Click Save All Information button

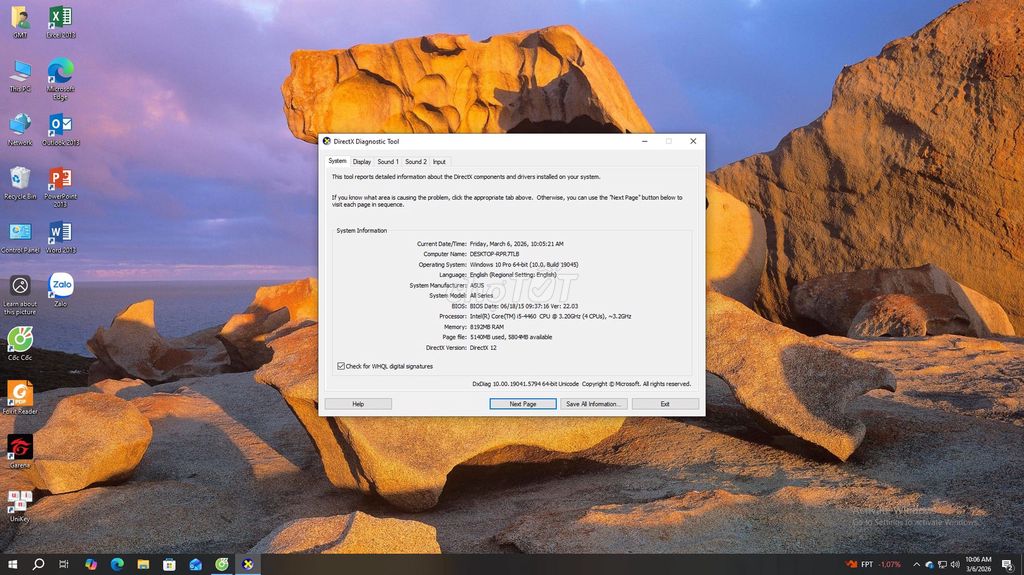tap(594, 404)
